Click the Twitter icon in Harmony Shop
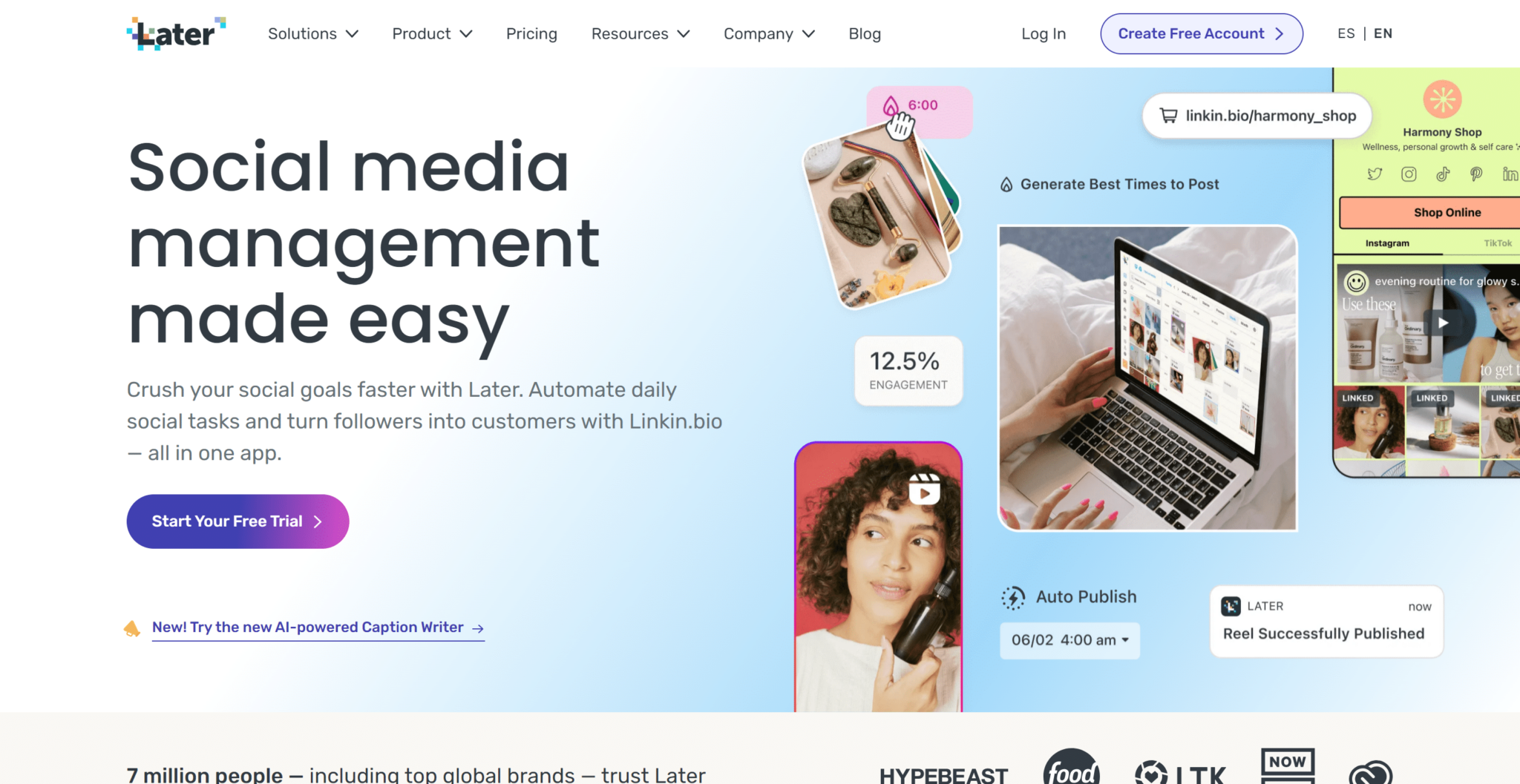Screen dimensions: 1520x784 coord(1375,174)
